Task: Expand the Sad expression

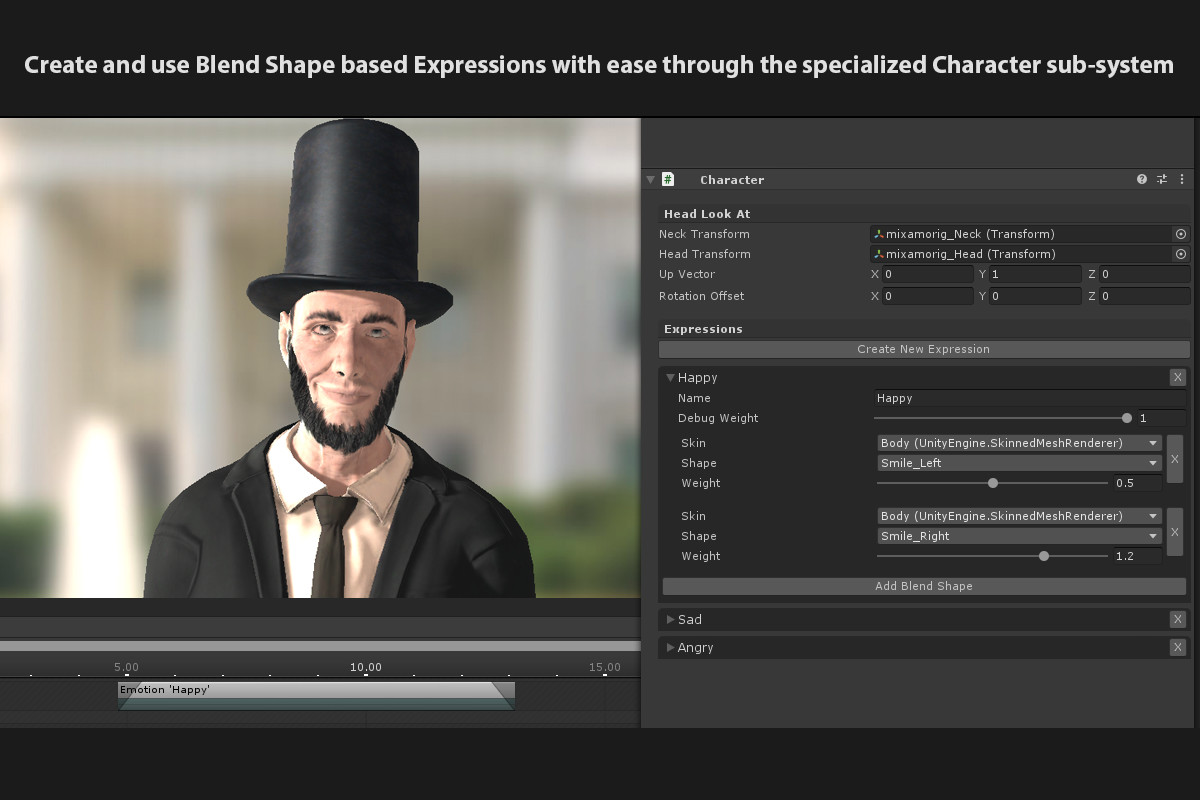Action: coord(671,620)
